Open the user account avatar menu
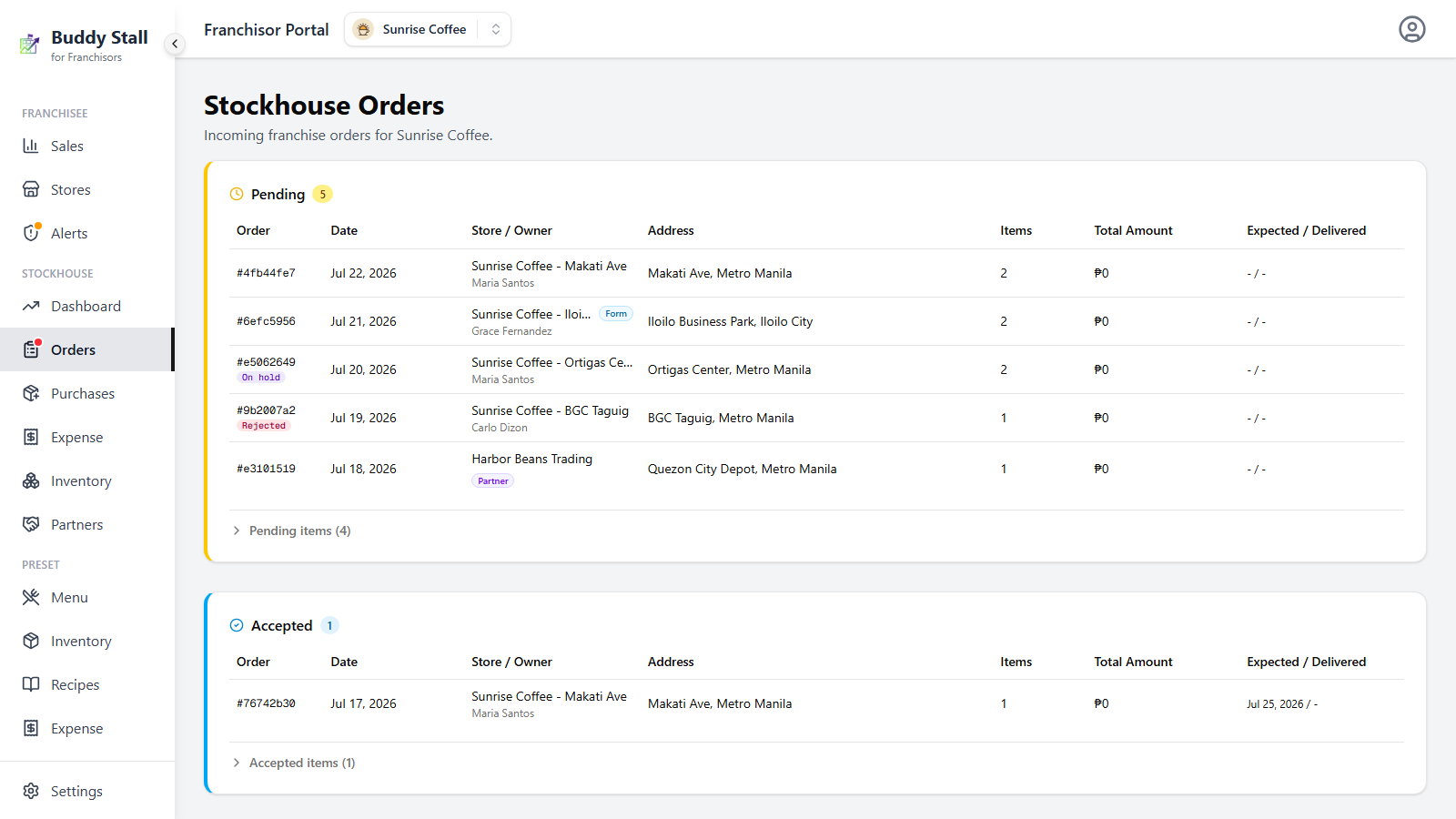 coord(1411,29)
